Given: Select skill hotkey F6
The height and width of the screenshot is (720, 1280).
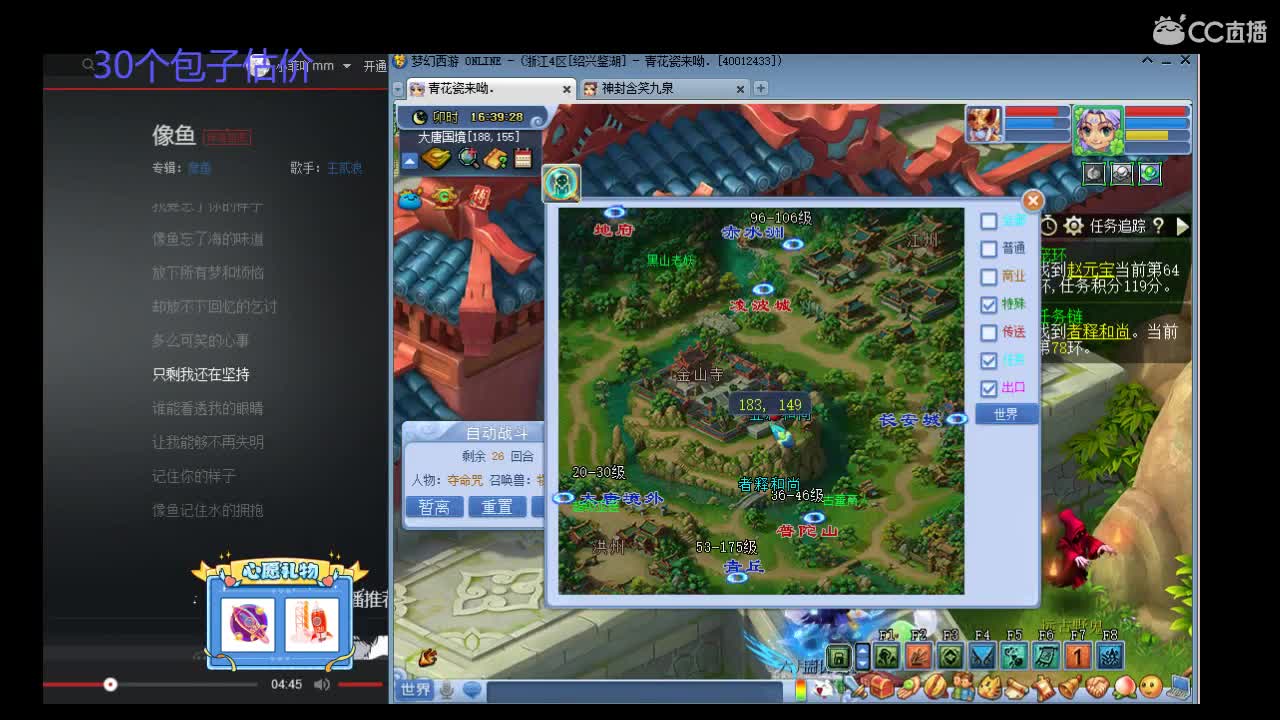Looking at the screenshot, I should [x=1046, y=656].
